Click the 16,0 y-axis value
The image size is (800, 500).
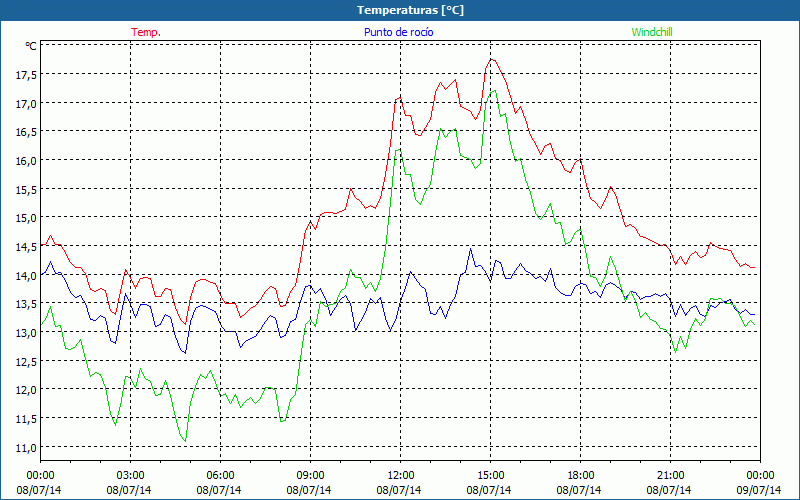coord(26,161)
